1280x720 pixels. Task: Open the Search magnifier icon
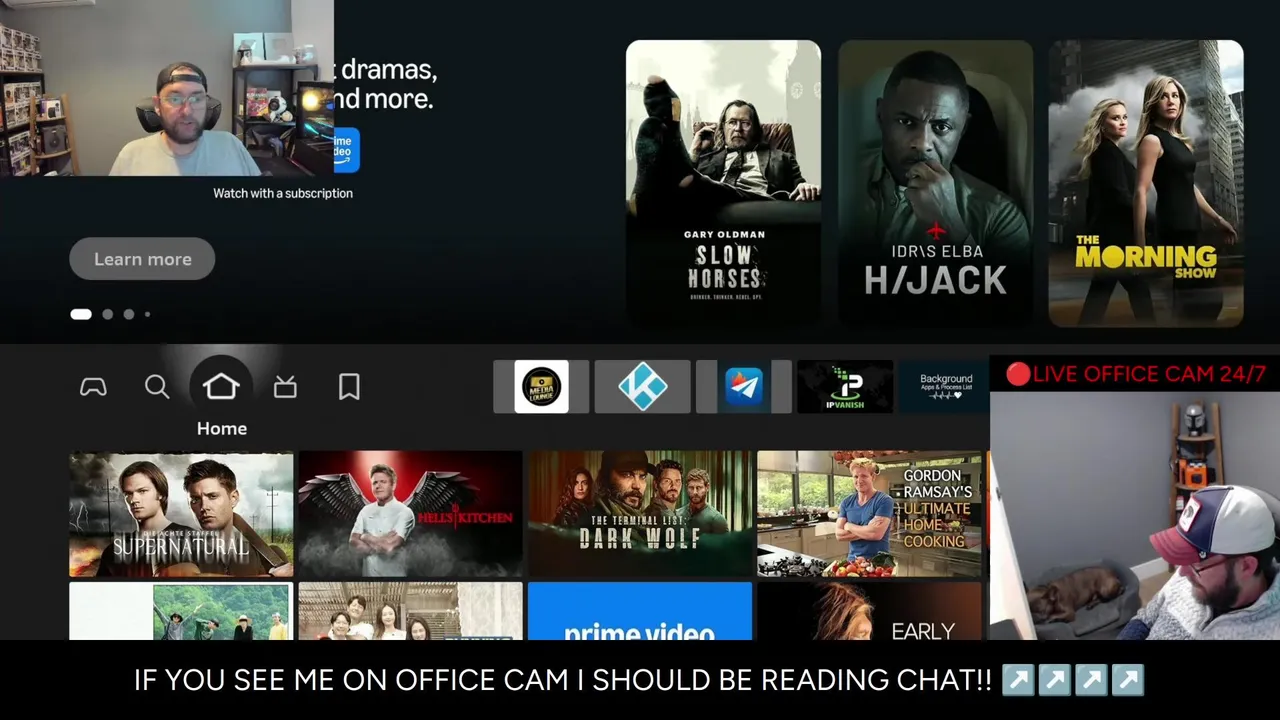pyautogui.click(x=157, y=387)
